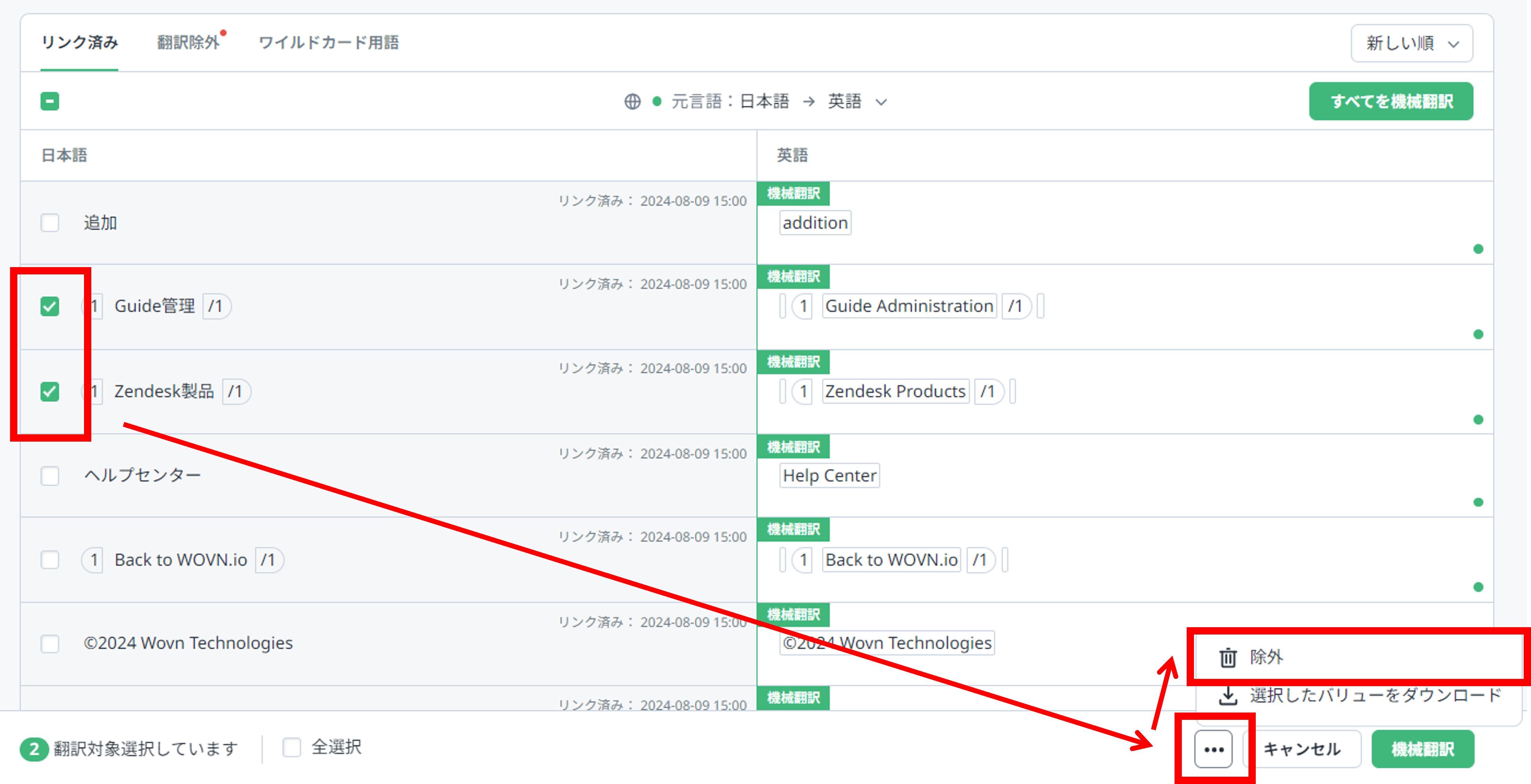The width and height of the screenshot is (1531, 784).
Task: Click the trash icon for 除外
Action: [x=1227, y=657]
